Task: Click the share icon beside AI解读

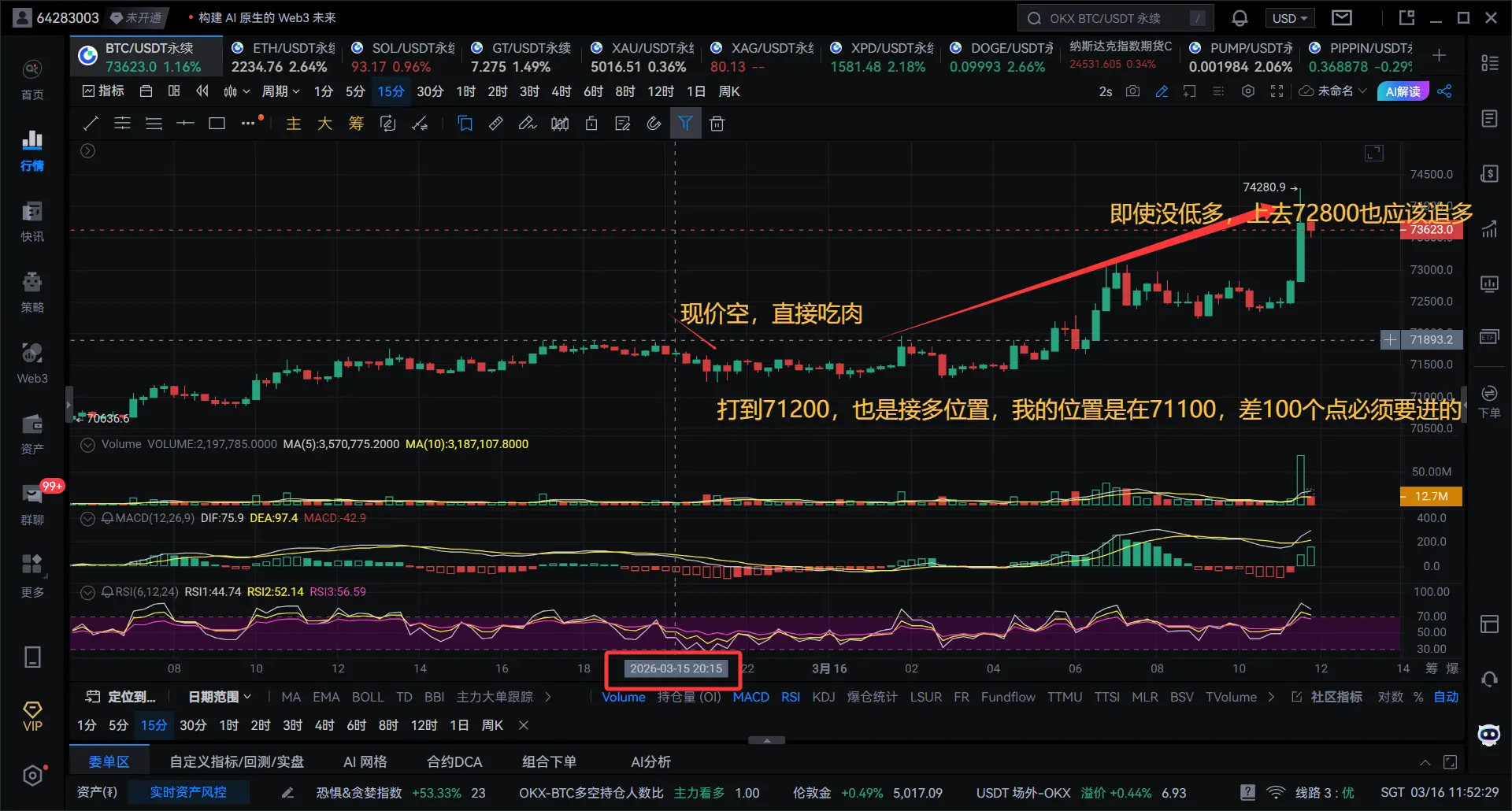Action: (x=1444, y=91)
